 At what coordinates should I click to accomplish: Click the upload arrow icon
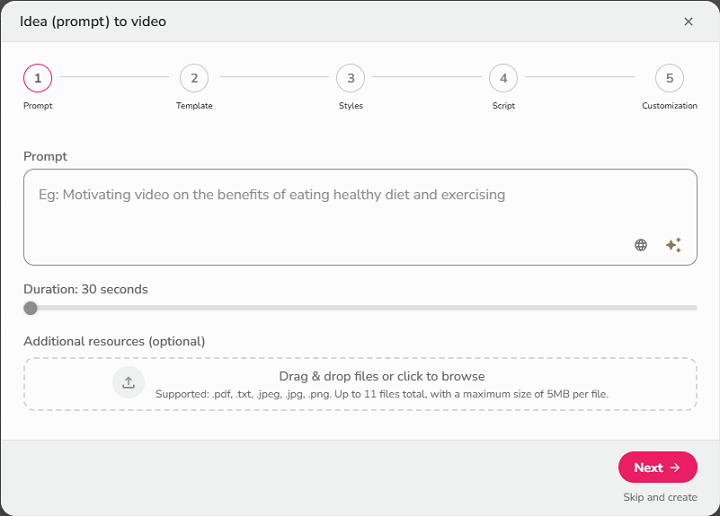[129, 383]
